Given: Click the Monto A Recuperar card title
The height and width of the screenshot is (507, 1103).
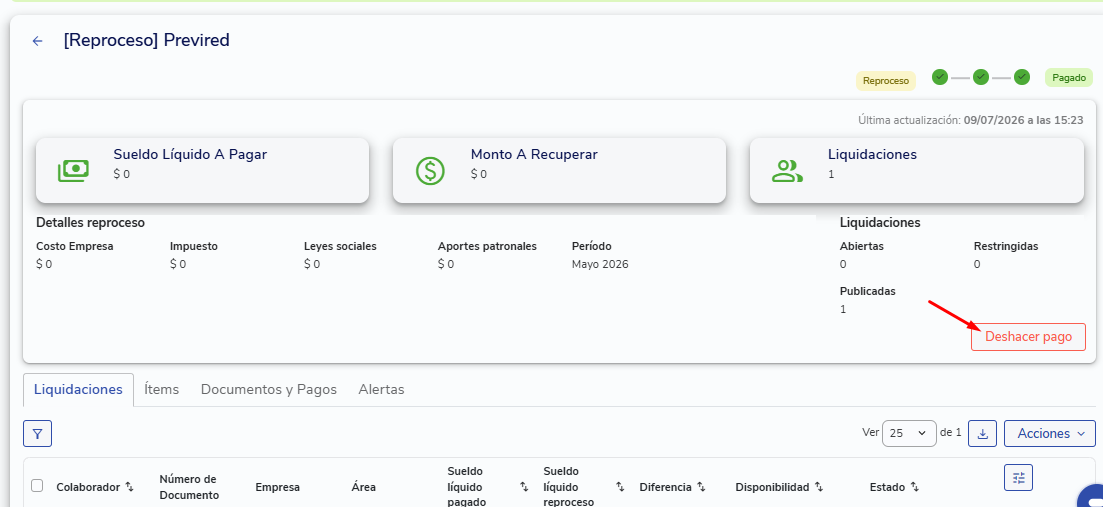Looking at the screenshot, I should pos(534,155).
